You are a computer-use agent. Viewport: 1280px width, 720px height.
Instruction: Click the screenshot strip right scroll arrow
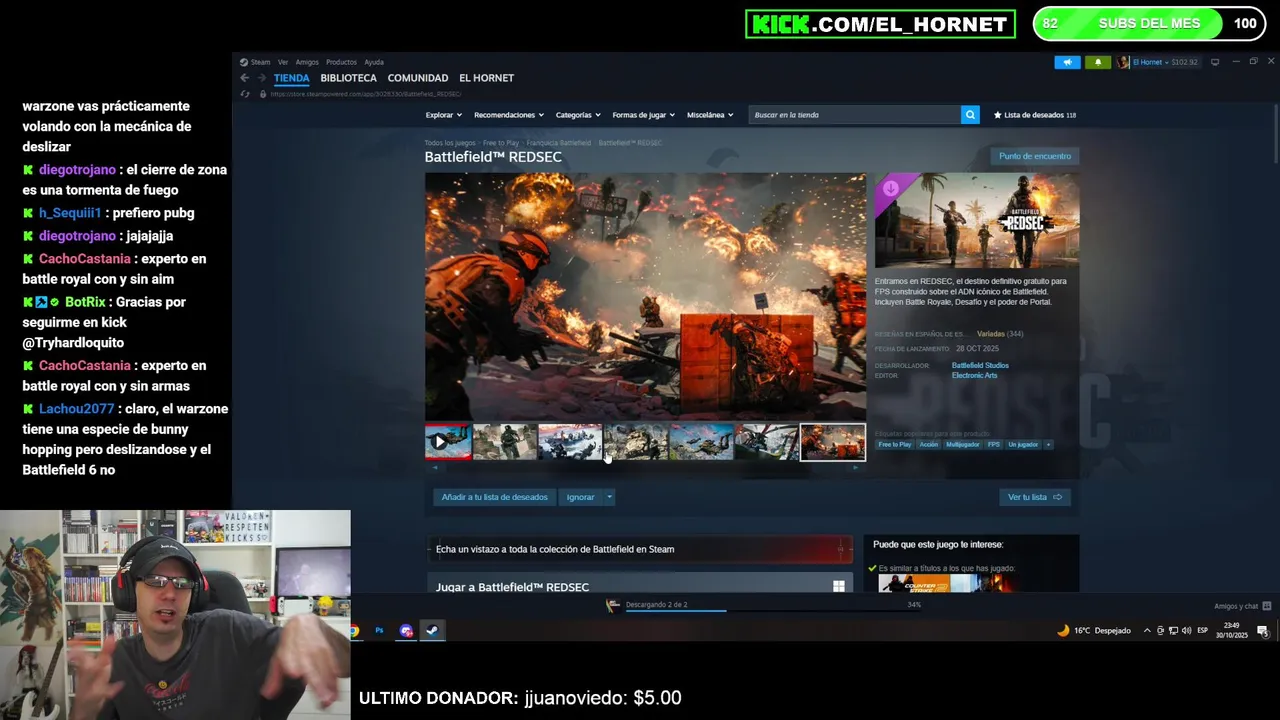point(857,467)
